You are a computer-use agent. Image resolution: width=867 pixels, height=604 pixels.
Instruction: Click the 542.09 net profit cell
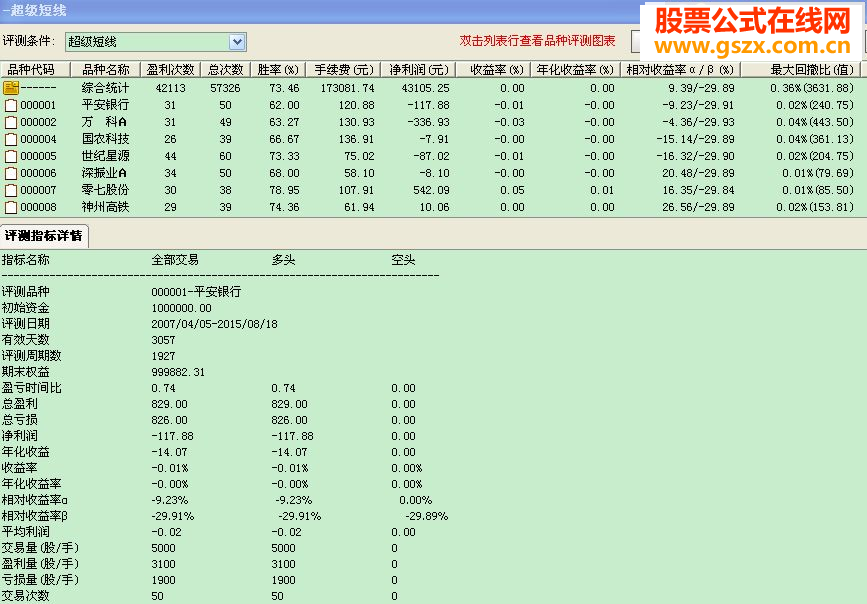431,191
